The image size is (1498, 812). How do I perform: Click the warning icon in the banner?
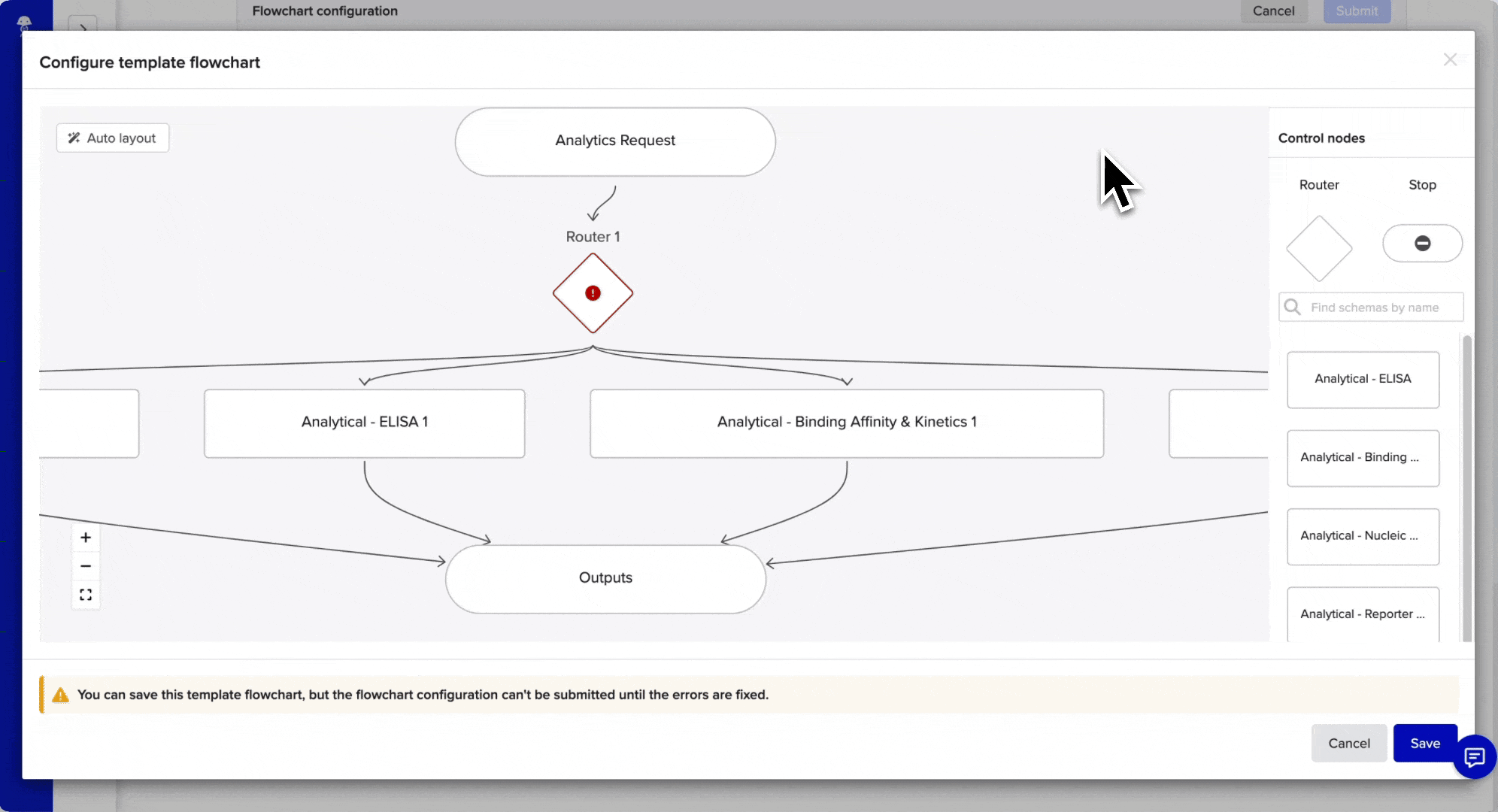pyautogui.click(x=59, y=695)
